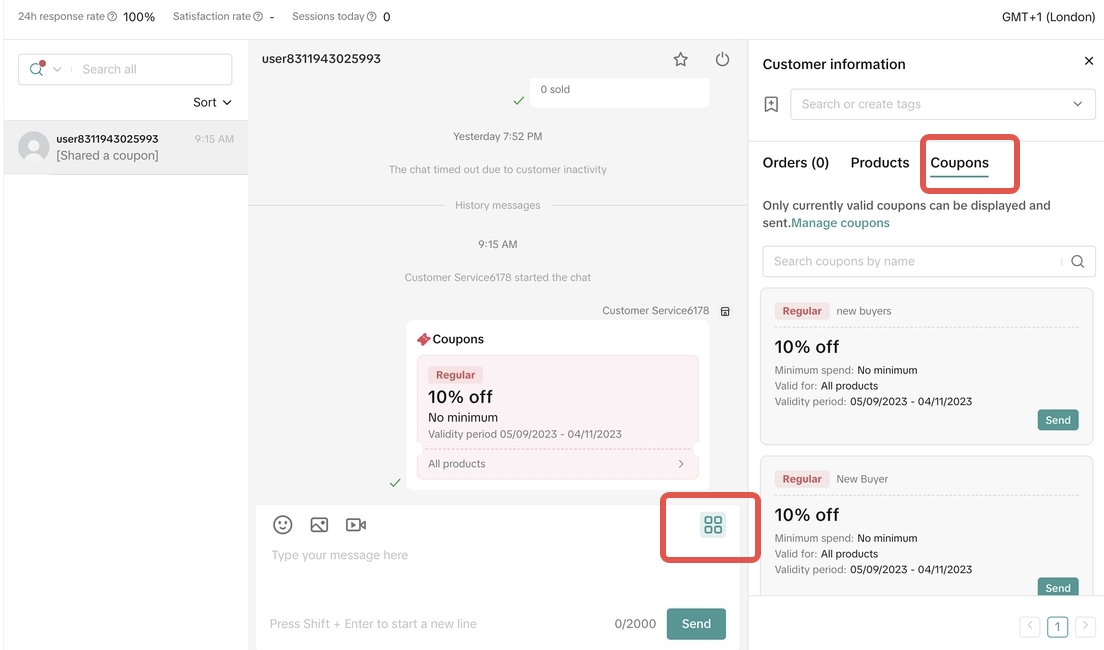Open the Sort dropdown
Image resolution: width=1104 pixels, height=650 pixels.
(212, 102)
